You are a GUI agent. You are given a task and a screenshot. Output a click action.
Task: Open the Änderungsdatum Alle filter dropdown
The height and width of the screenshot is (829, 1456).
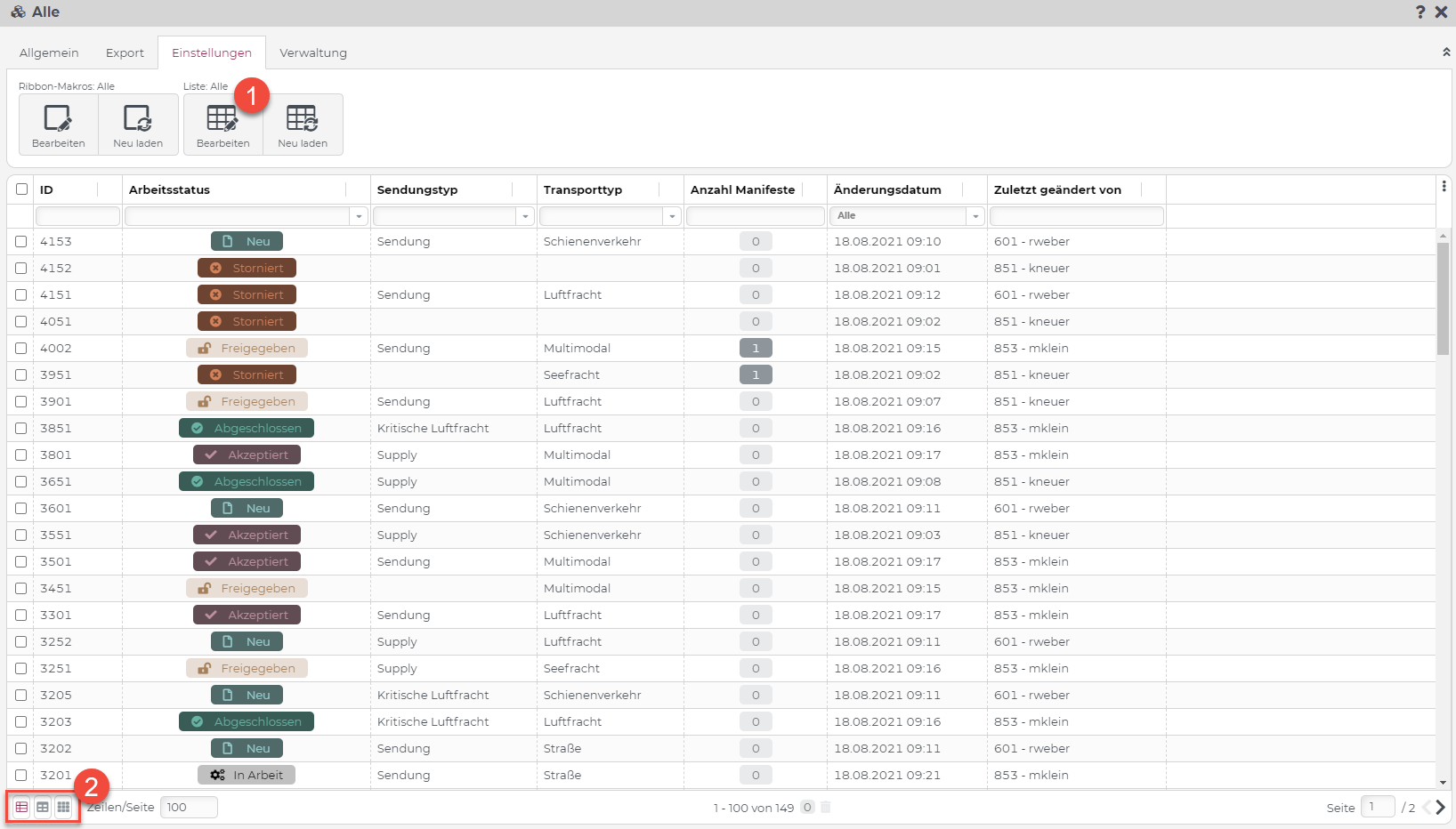point(975,216)
